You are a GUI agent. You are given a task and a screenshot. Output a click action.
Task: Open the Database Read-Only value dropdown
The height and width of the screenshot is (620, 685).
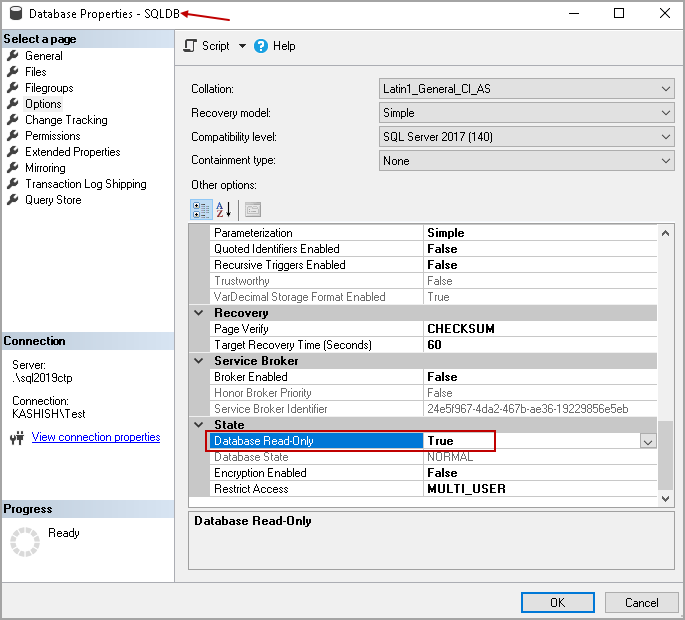[648, 441]
